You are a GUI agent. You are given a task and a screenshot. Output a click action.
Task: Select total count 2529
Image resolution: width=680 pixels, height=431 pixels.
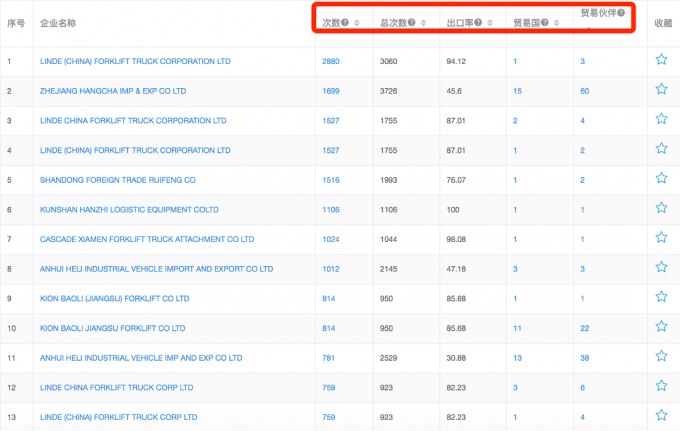point(389,358)
